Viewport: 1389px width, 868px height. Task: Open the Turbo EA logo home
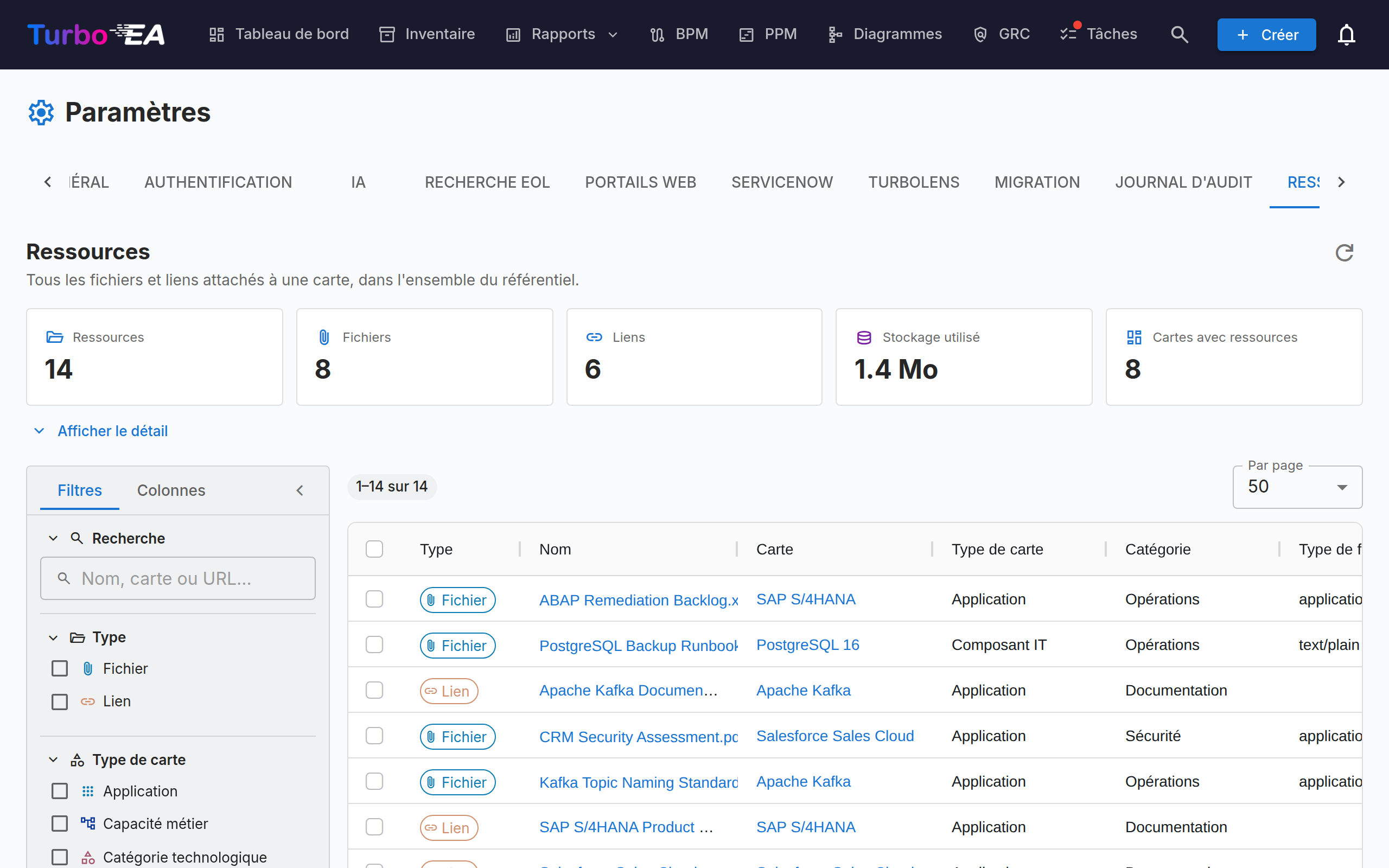[x=96, y=34]
